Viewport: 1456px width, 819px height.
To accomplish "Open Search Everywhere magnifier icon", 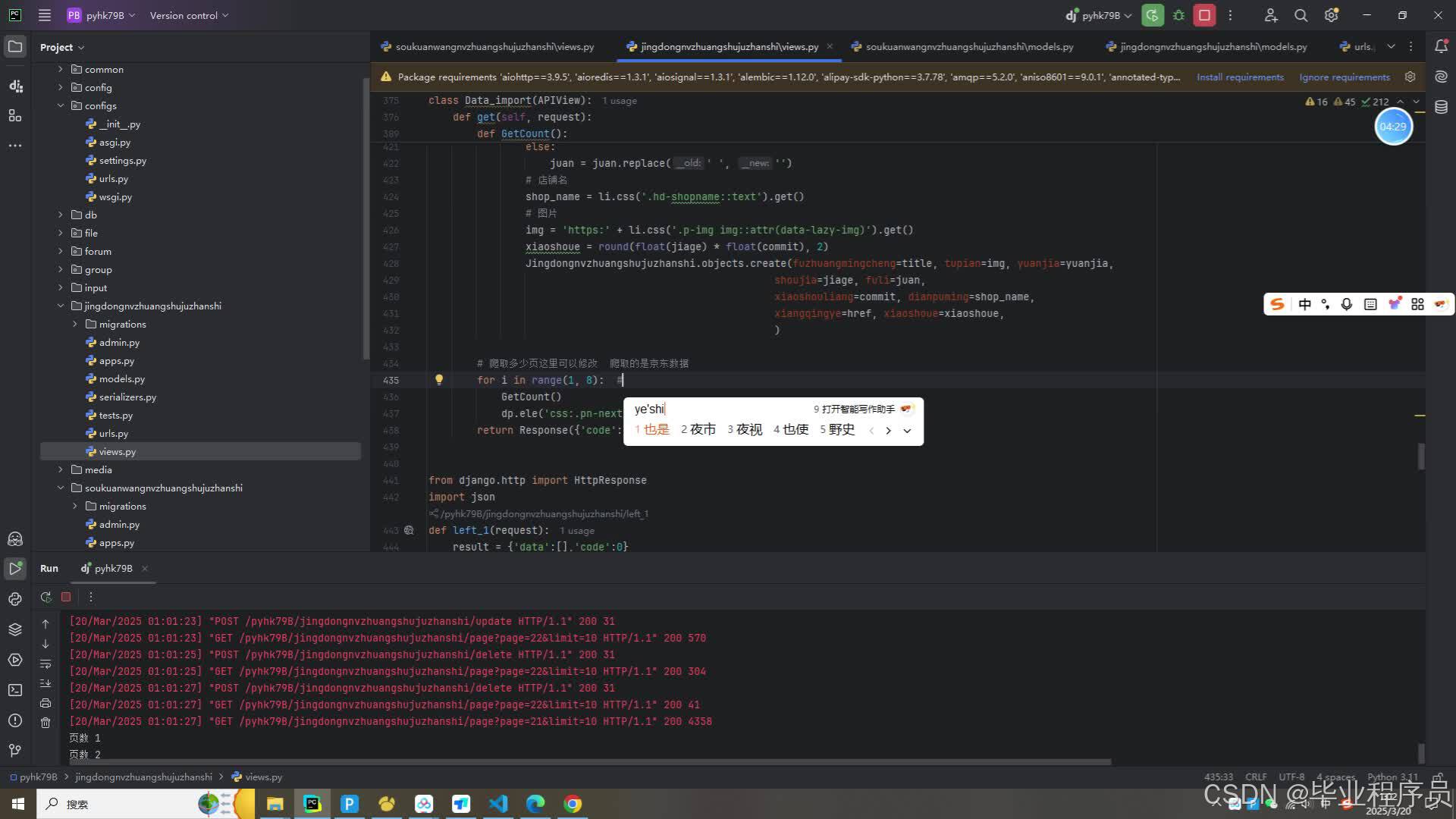I will [x=1301, y=15].
